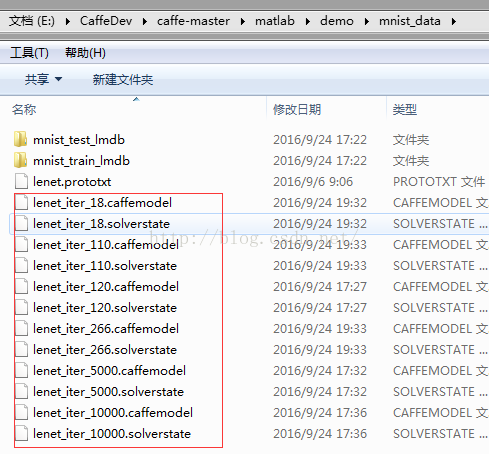Select file name lenet_iter_18.solverstate

tap(101, 224)
